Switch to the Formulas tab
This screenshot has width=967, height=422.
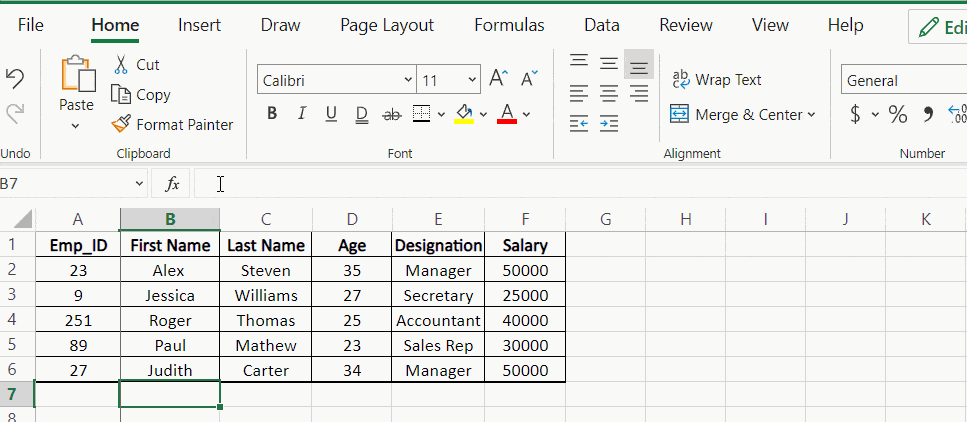click(x=509, y=26)
